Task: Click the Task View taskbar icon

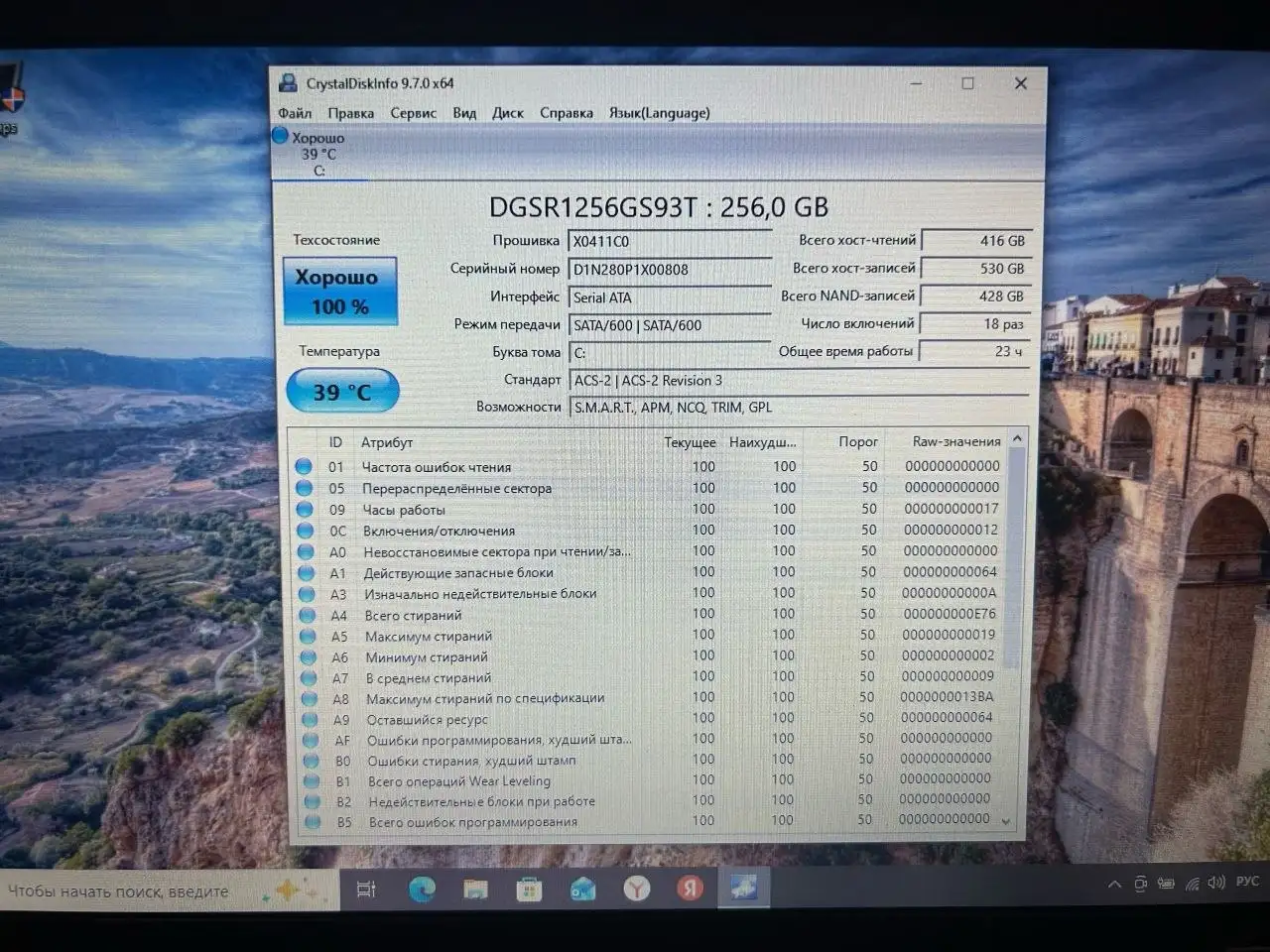Action: point(366,890)
